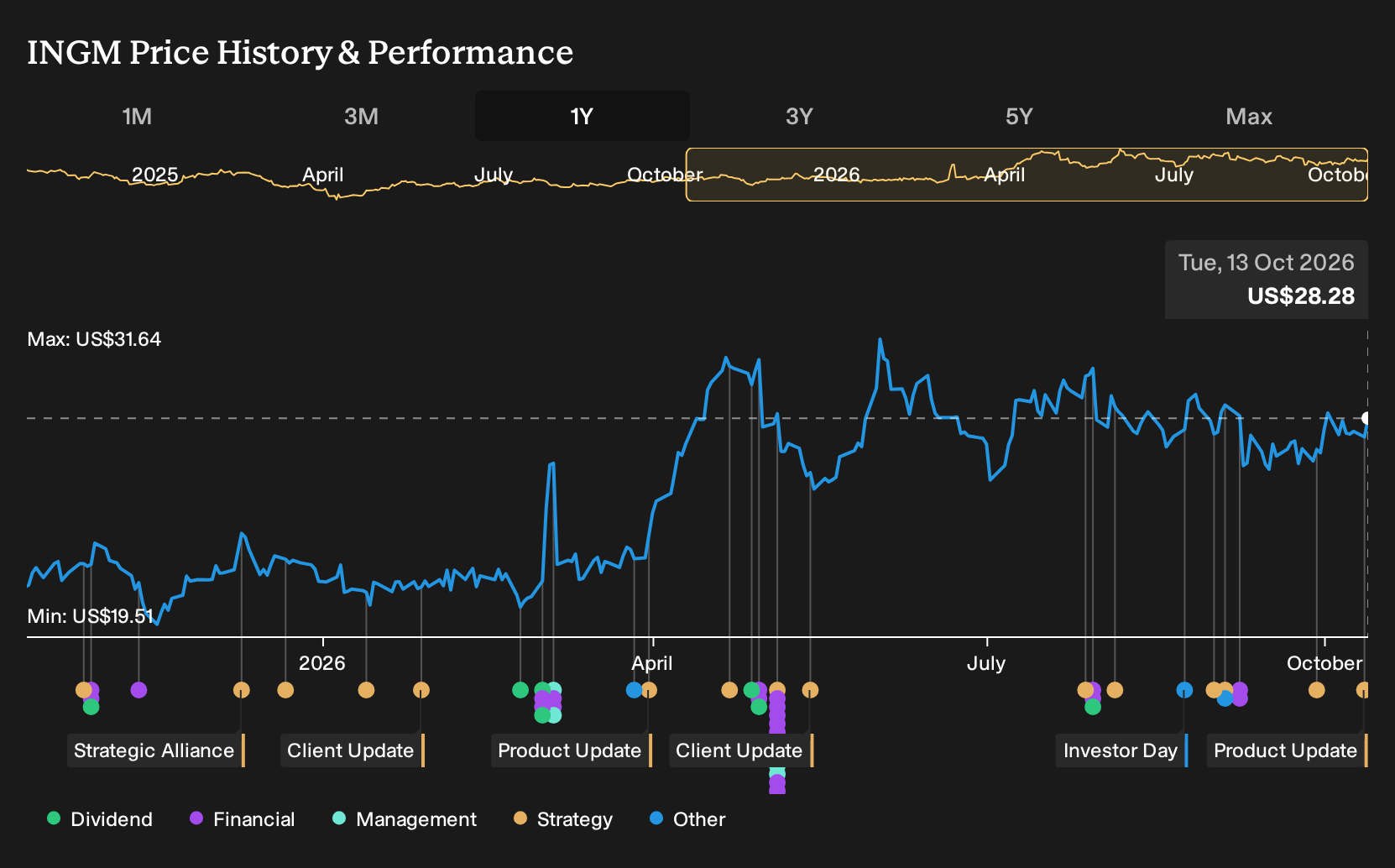Switch chart range to 3Y

click(x=799, y=116)
